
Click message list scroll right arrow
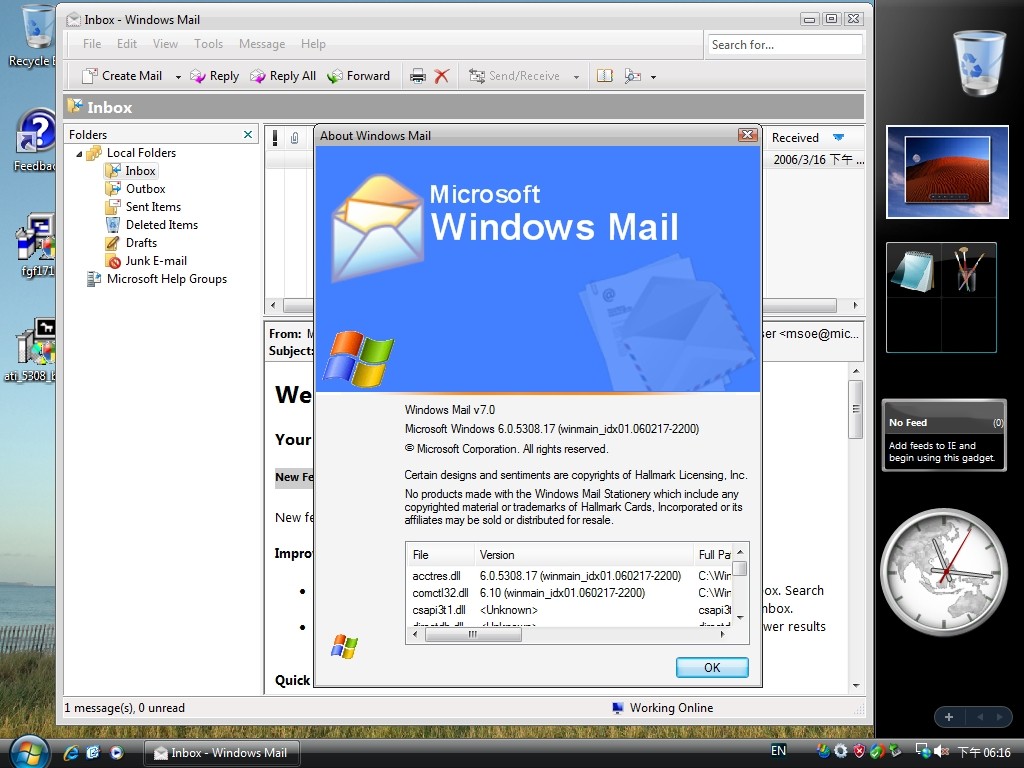[856, 306]
